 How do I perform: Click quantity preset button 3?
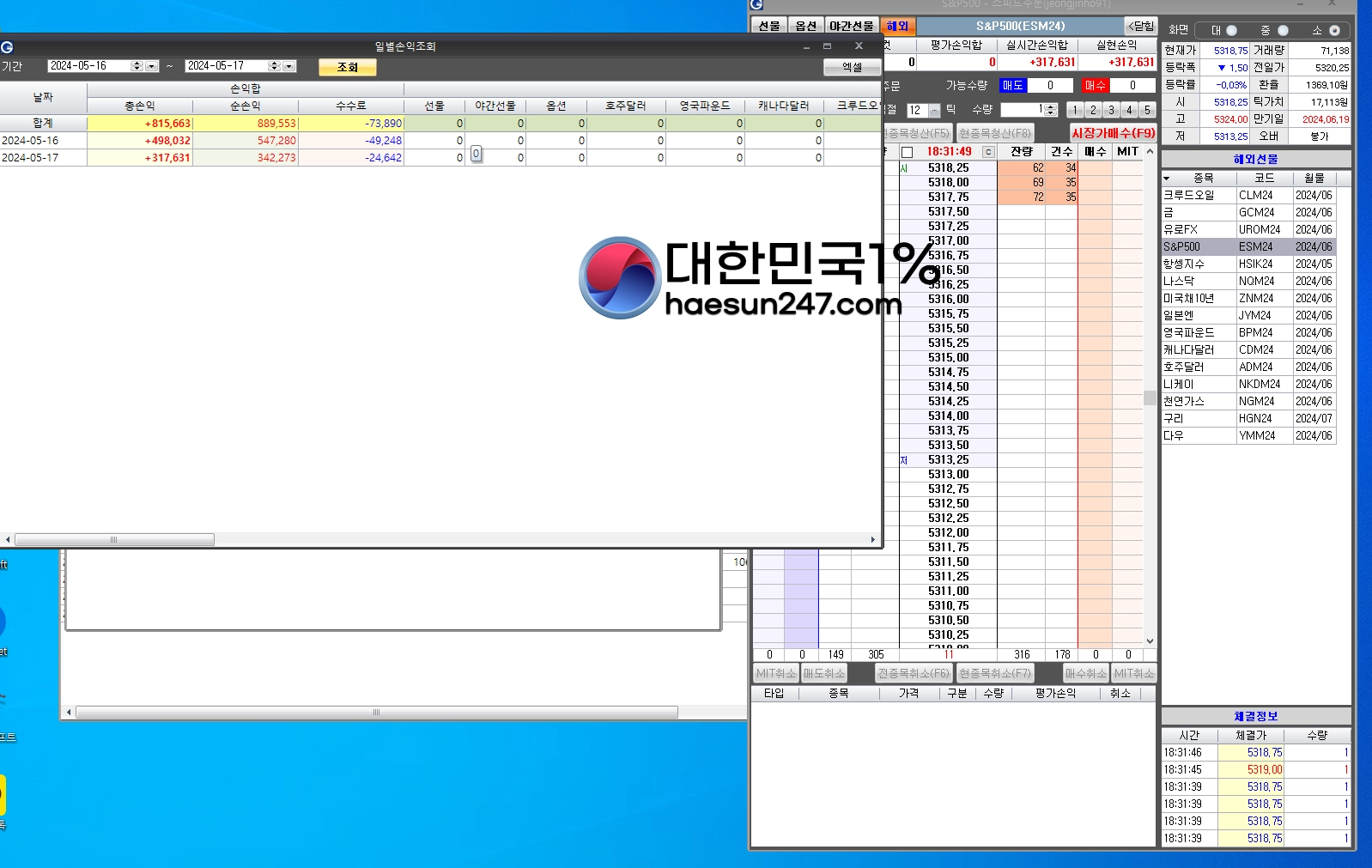1111,110
